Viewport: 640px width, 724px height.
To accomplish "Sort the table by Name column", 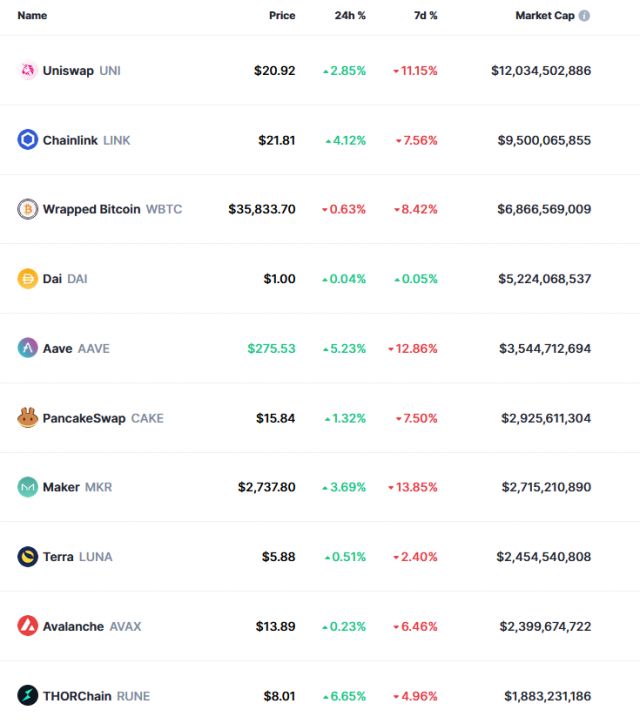I will click(32, 16).
